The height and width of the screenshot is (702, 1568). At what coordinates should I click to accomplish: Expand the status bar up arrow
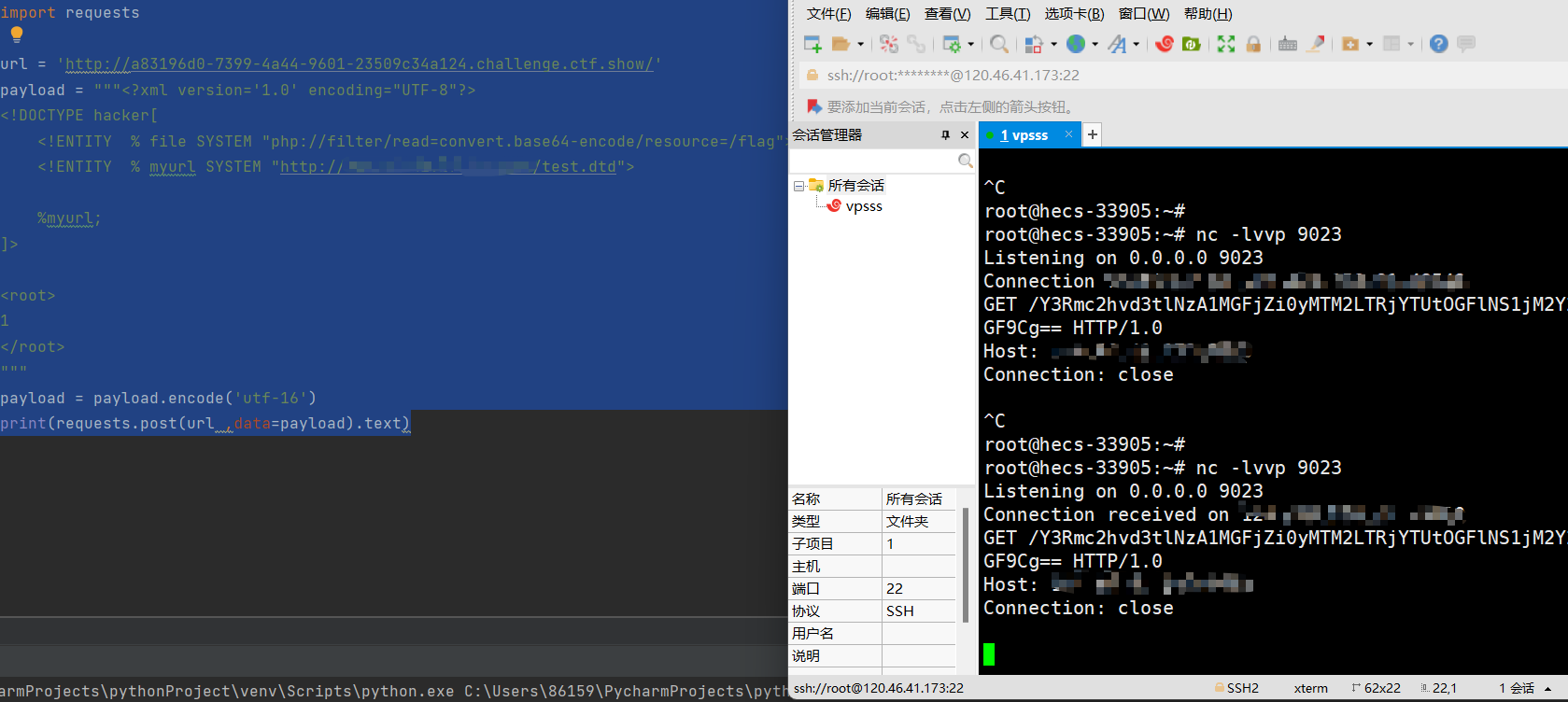click(x=1548, y=689)
